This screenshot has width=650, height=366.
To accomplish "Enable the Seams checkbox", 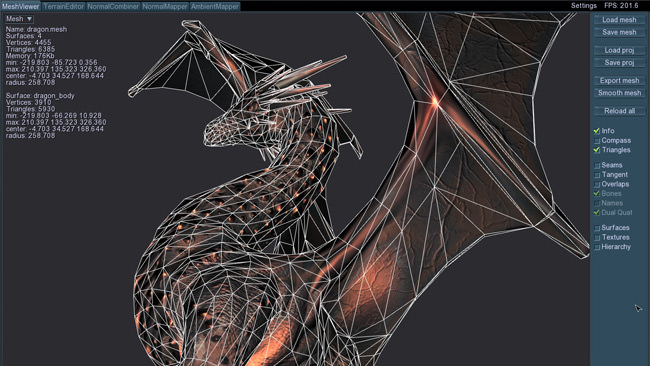I will 597,165.
